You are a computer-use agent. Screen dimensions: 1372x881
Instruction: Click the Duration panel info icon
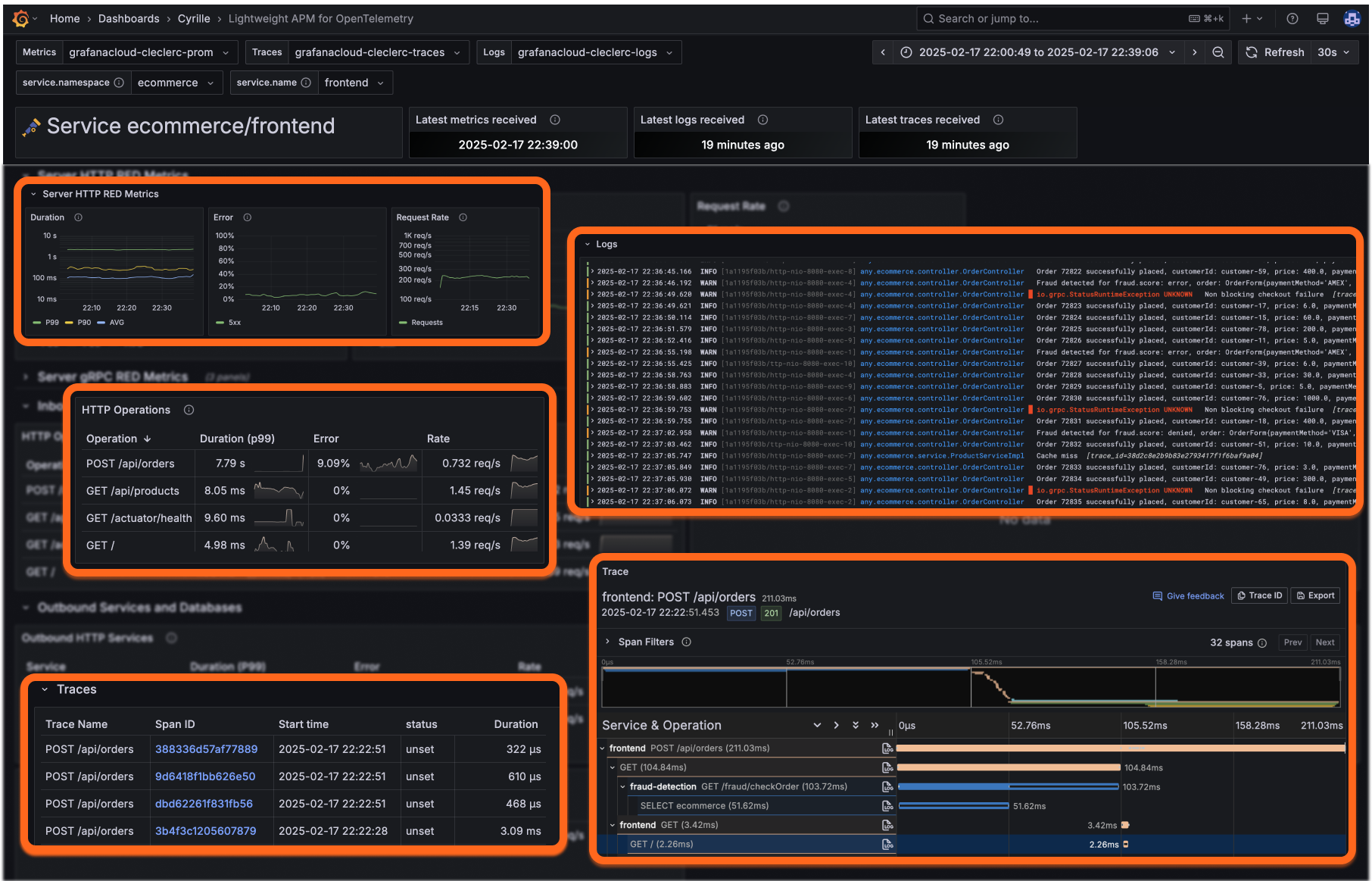pyautogui.click(x=78, y=217)
